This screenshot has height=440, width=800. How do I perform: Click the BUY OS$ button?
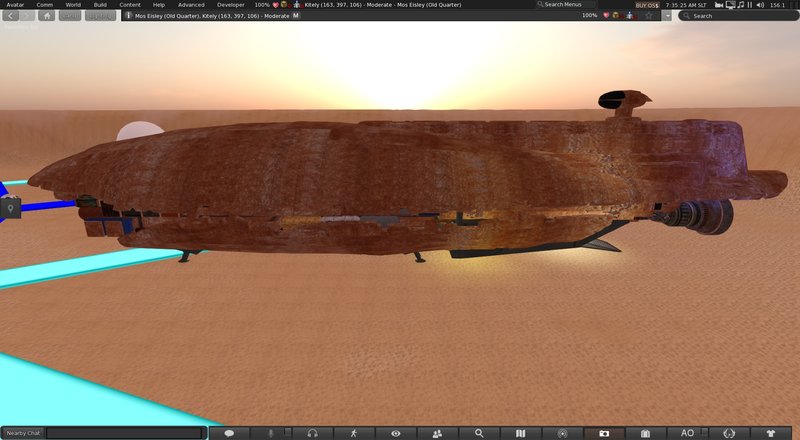pyautogui.click(x=647, y=5)
